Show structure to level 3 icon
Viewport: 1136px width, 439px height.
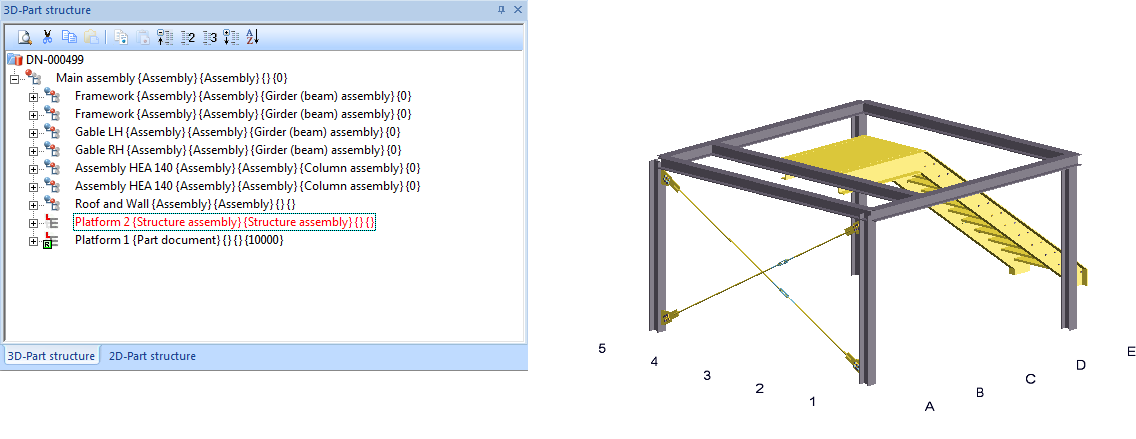[209, 38]
